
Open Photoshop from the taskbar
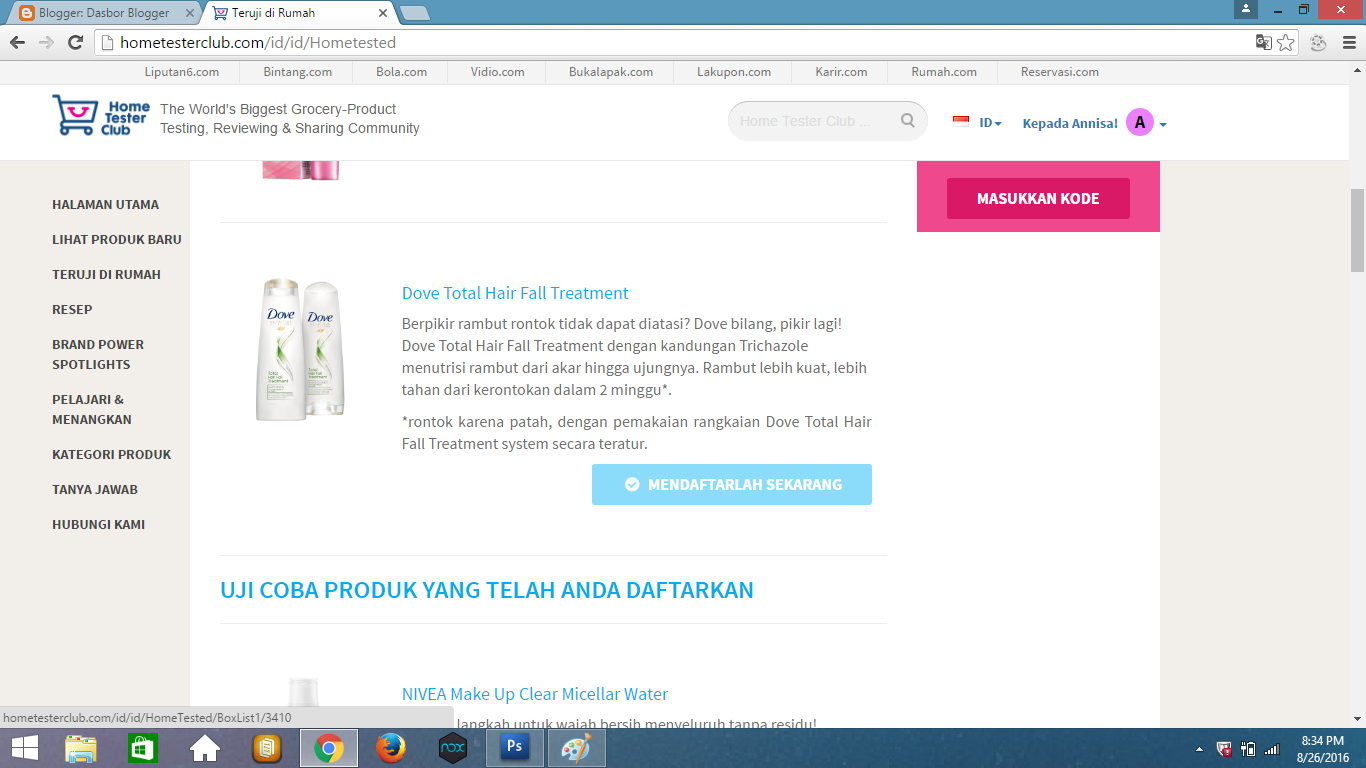[513, 747]
